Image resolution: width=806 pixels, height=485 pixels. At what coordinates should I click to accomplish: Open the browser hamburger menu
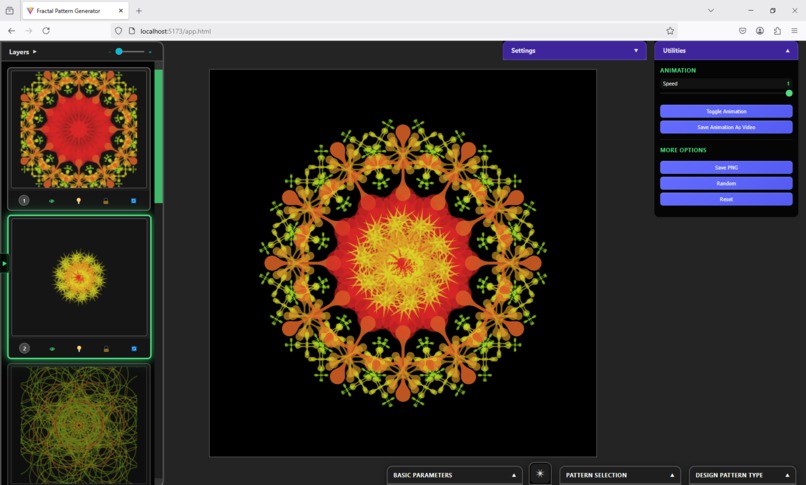(794, 31)
